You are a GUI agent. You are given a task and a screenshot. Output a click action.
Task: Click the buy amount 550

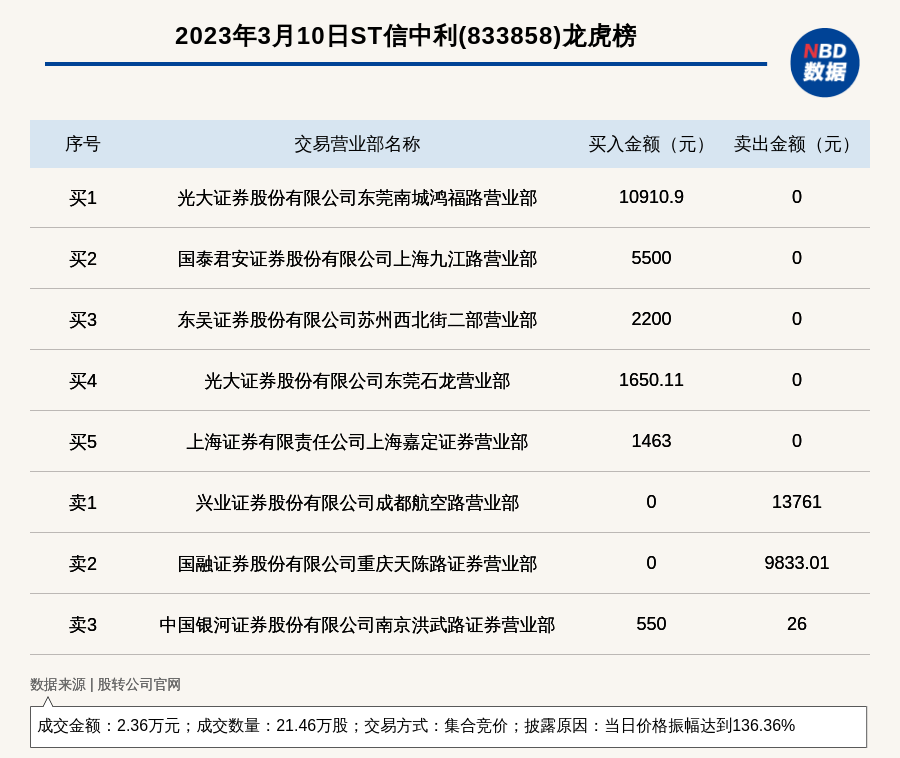[x=651, y=623]
